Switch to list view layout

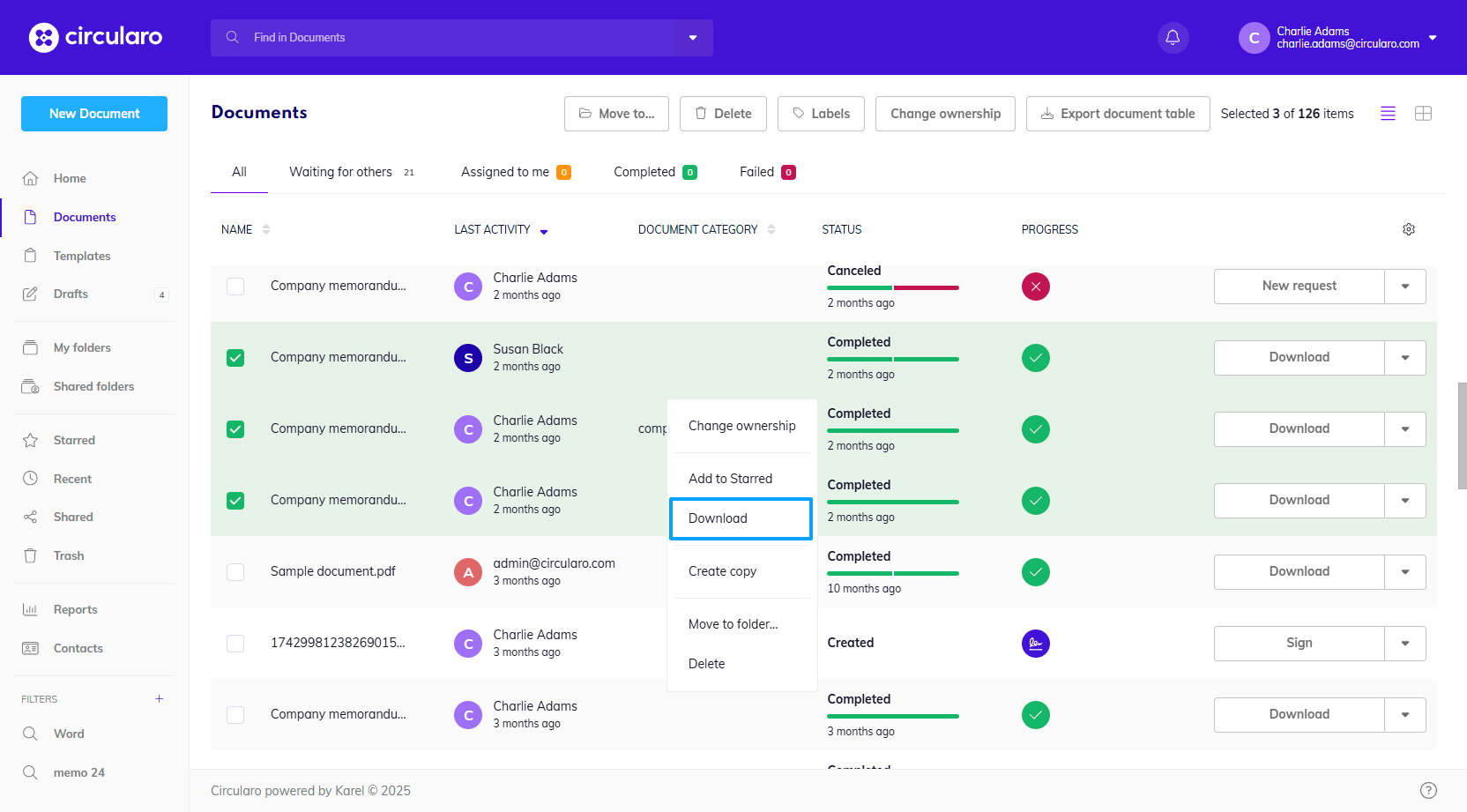coord(1388,114)
